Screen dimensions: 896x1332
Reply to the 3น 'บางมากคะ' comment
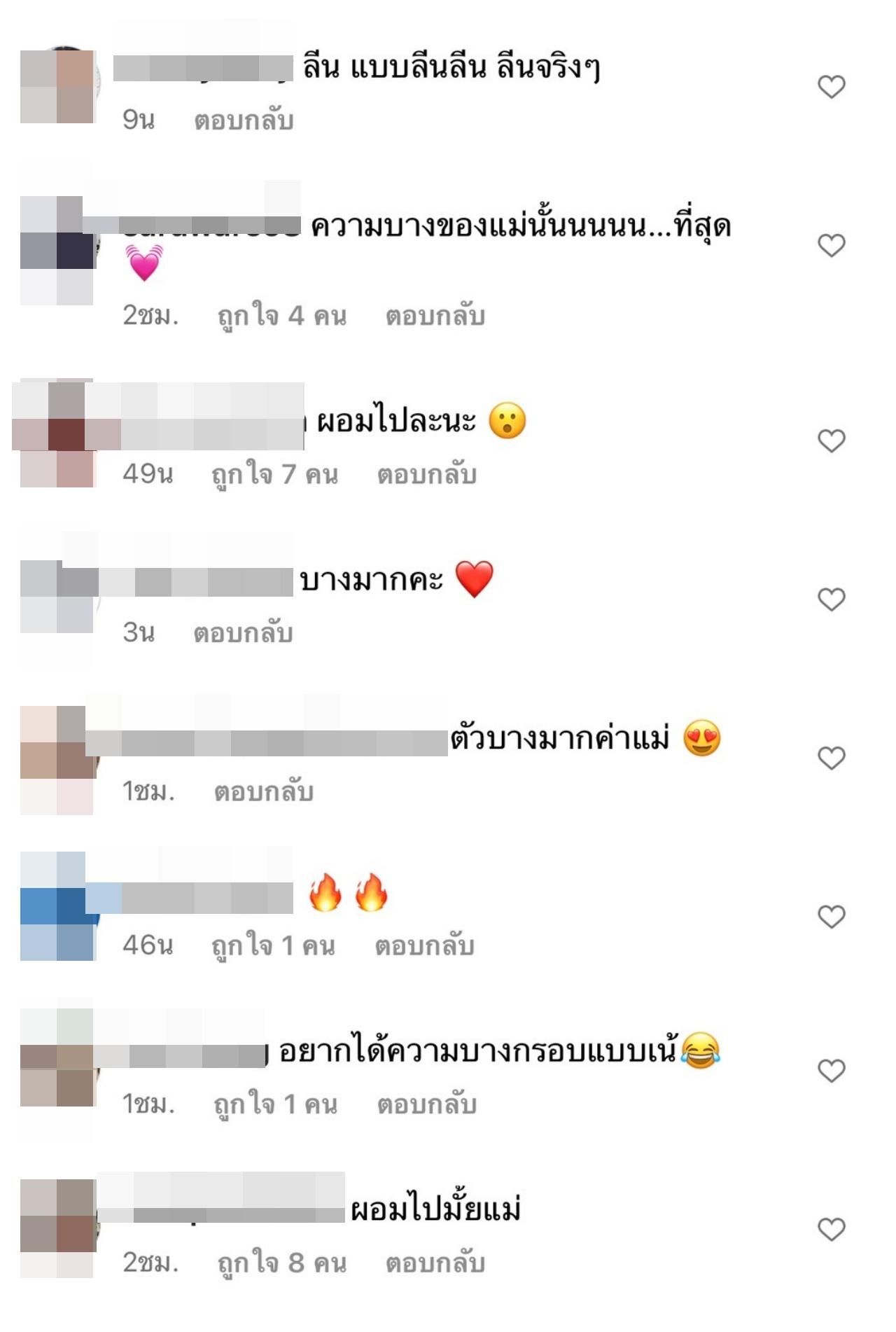tap(243, 633)
